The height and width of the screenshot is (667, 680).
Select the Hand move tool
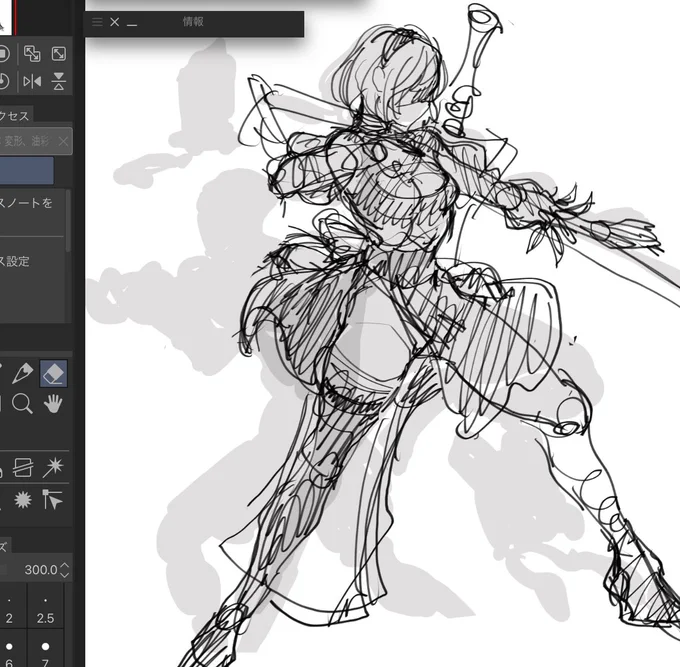coord(53,404)
